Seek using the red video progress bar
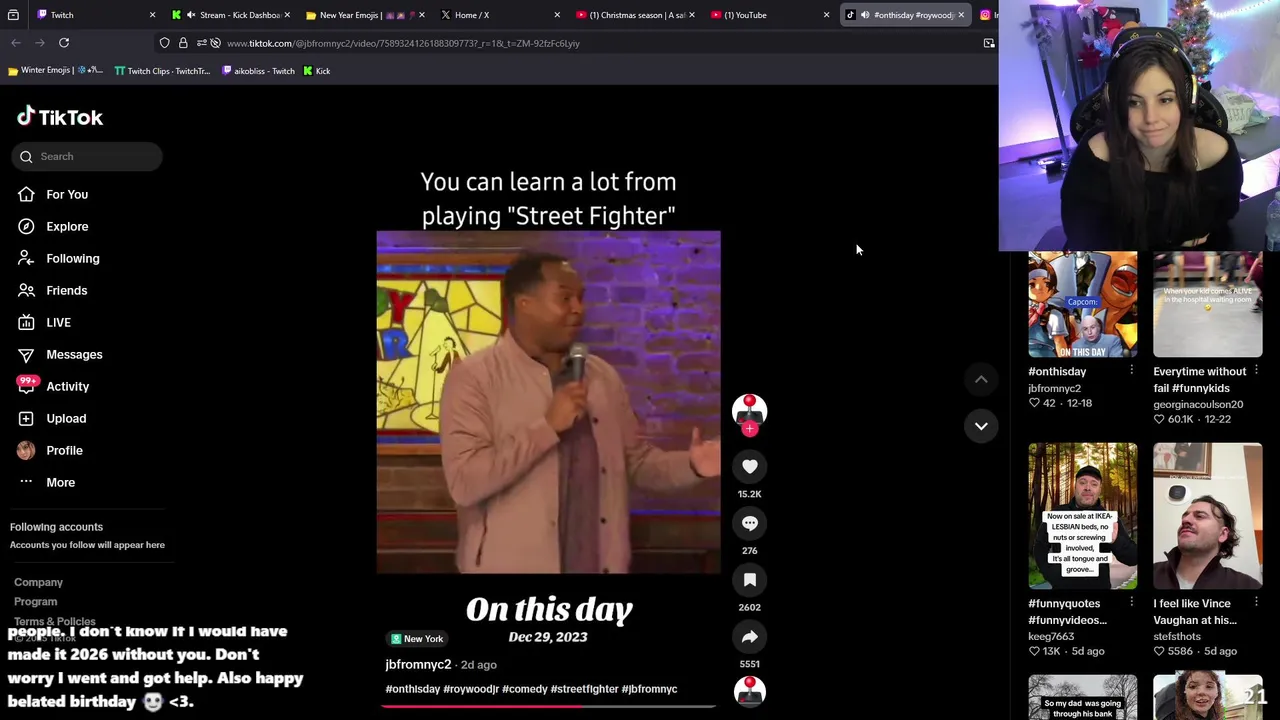 (x=548, y=706)
